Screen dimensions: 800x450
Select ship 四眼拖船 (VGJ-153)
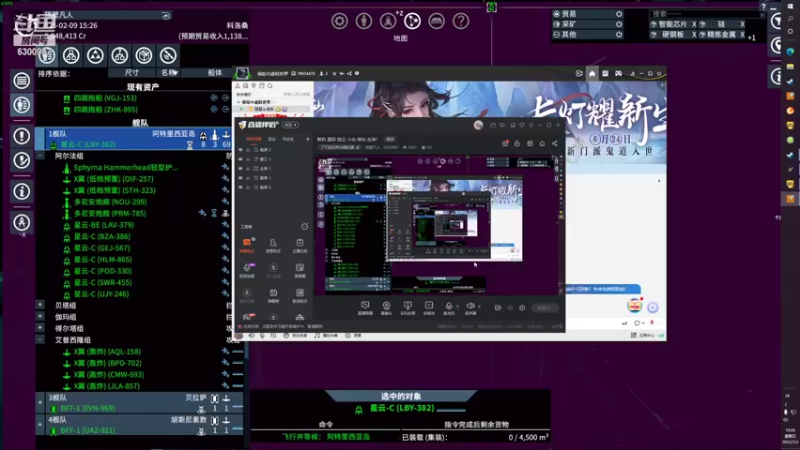(x=105, y=98)
